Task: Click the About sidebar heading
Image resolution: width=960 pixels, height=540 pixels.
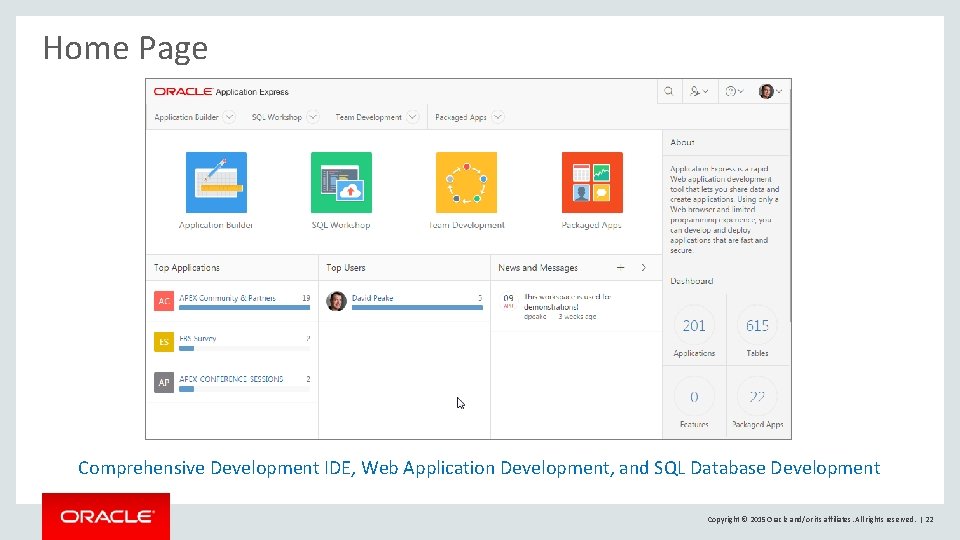Action: click(682, 142)
